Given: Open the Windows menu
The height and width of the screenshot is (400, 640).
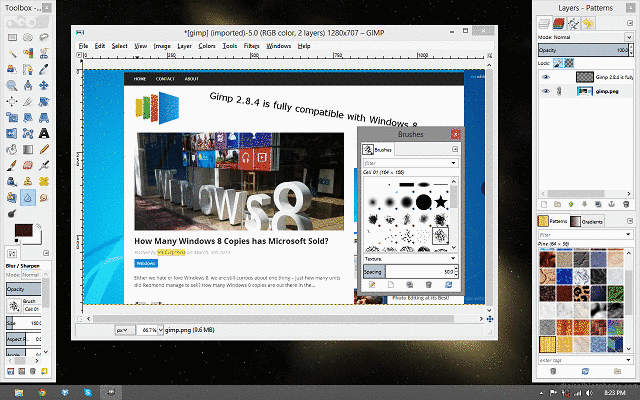Looking at the screenshot, I should click(x=279, y=46).
